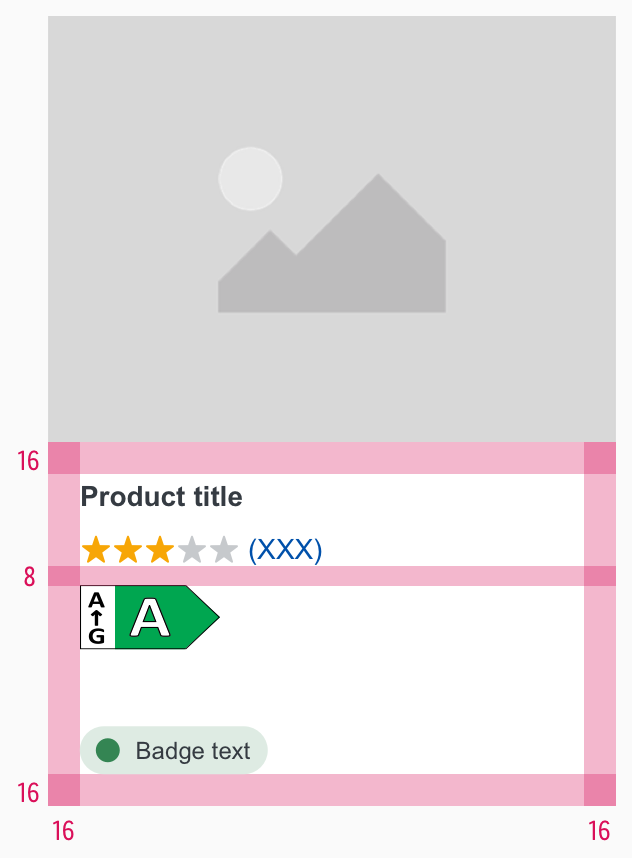Click the top 16 spacing annotation label
632x858 pixels.
click(28, 461)
